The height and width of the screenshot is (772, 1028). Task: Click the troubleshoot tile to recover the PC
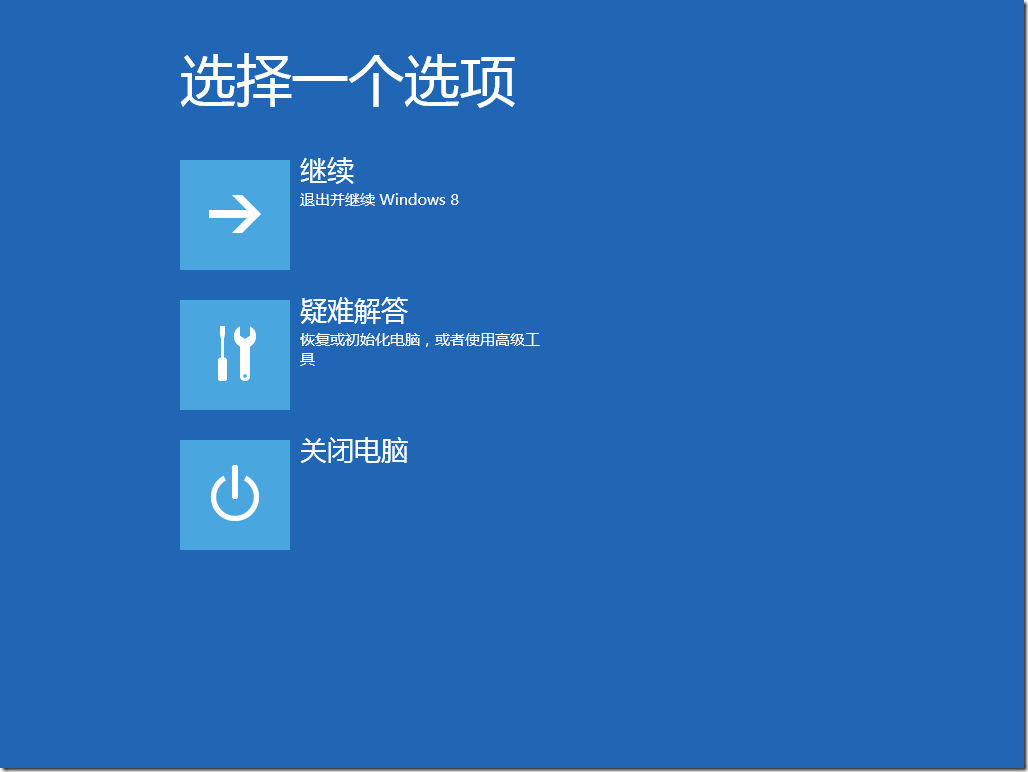(x=234, y=355)
